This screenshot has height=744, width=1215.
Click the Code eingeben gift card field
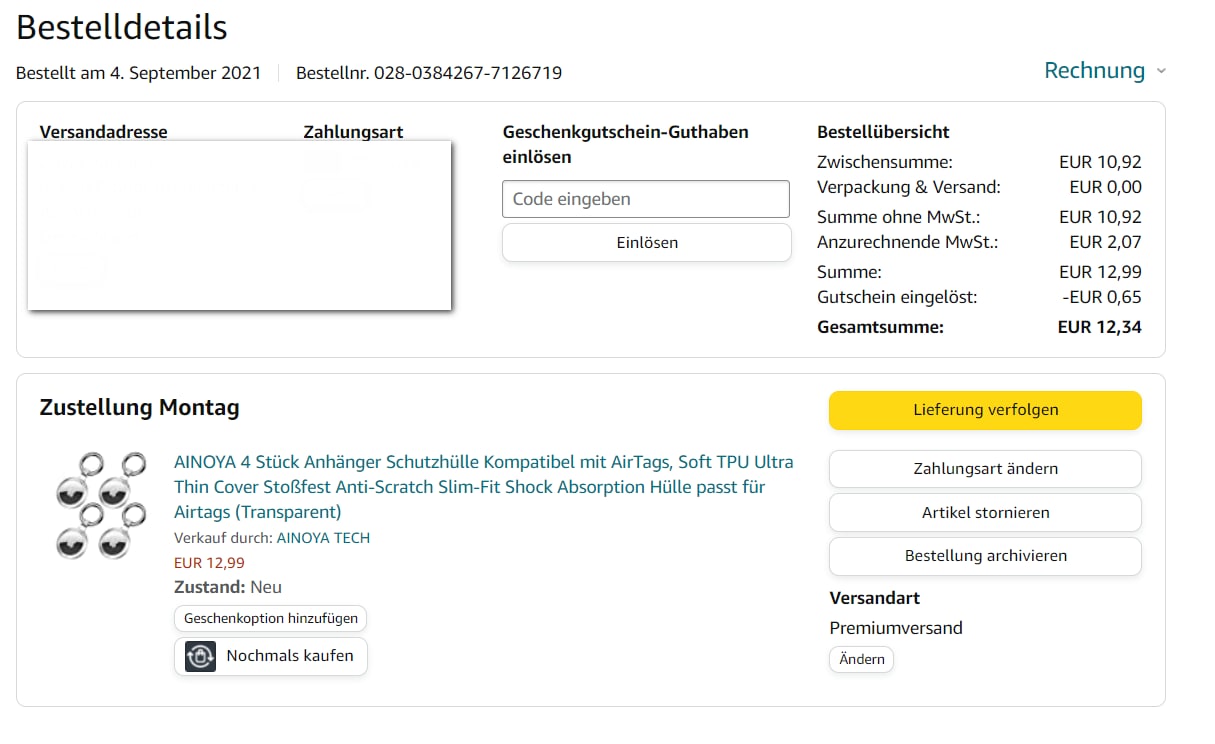[645, 199]
